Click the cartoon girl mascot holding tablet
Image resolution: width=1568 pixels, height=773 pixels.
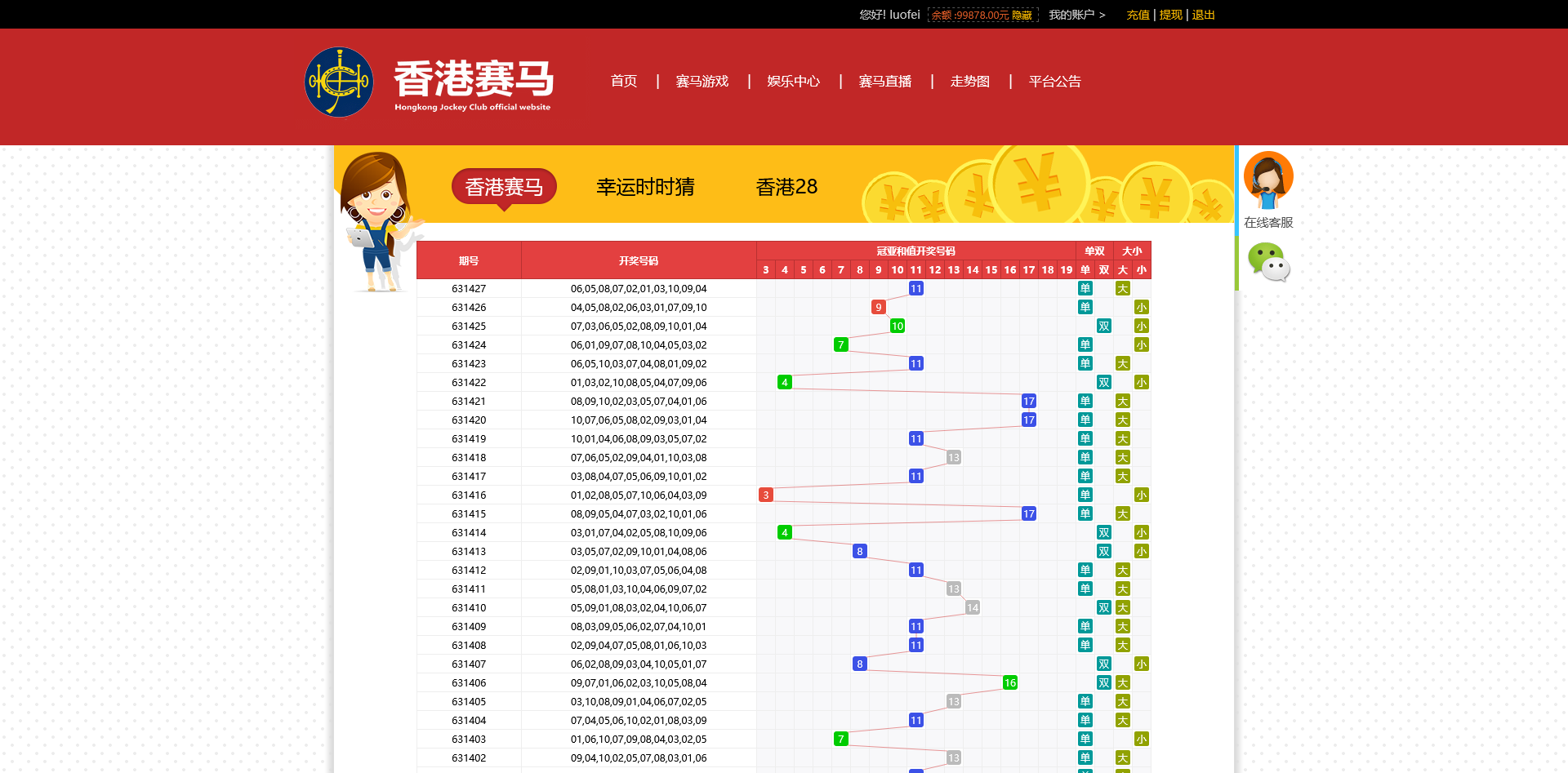(x=376, y=222)
